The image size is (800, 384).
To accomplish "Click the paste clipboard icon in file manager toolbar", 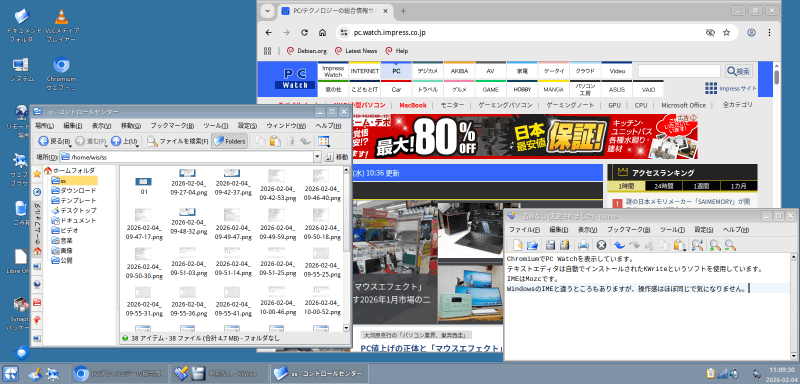I will tap(276, 141).
